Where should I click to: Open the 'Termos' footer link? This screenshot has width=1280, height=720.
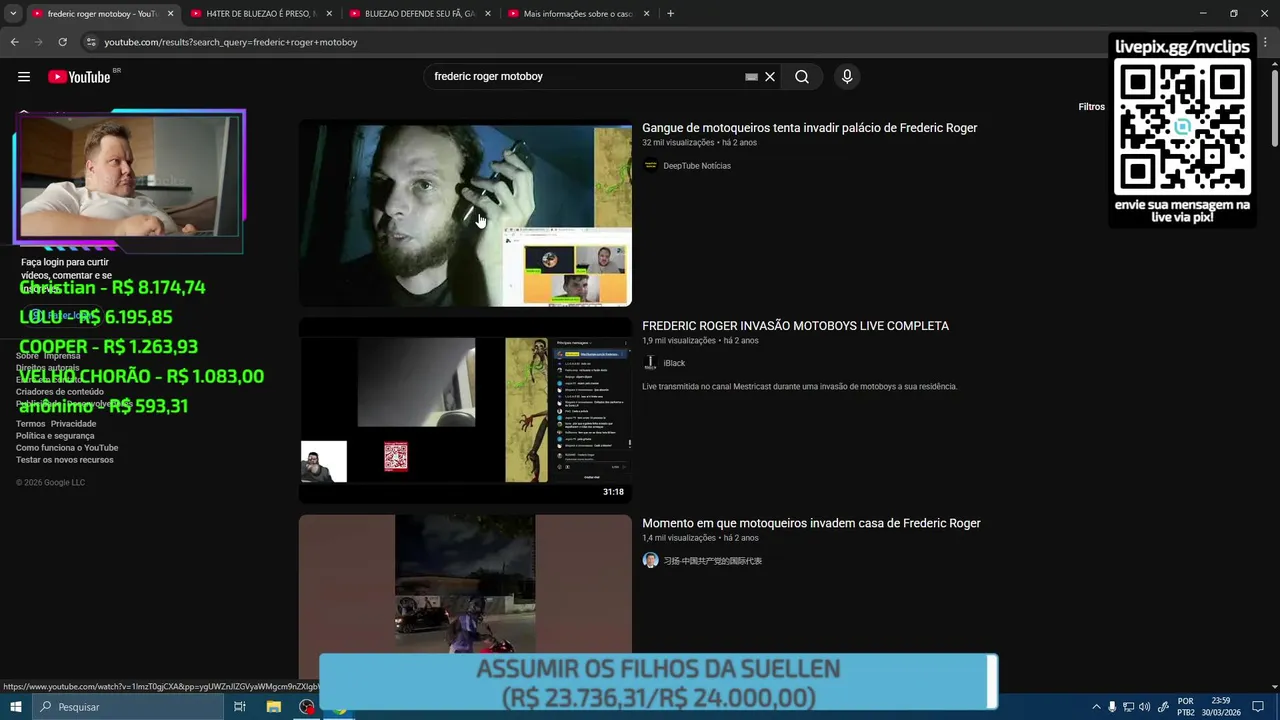click(30, 424)
